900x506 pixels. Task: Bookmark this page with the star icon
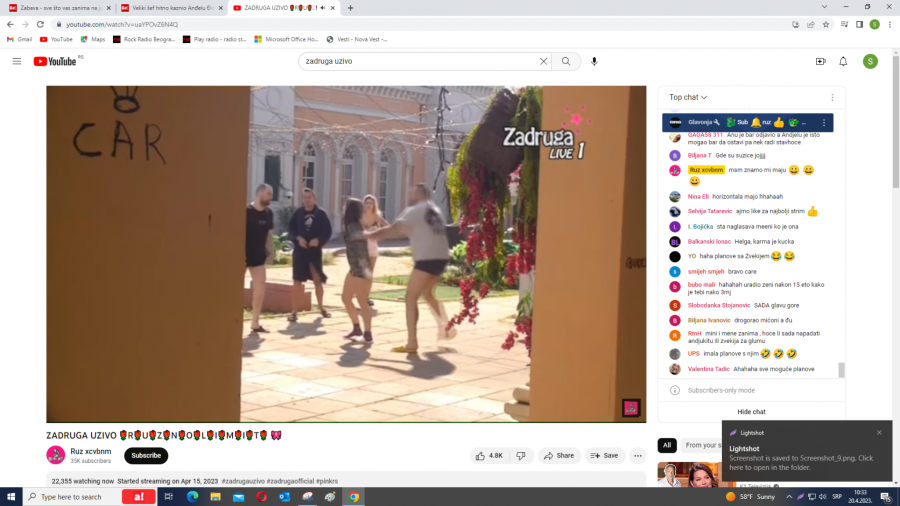(826, 24)
